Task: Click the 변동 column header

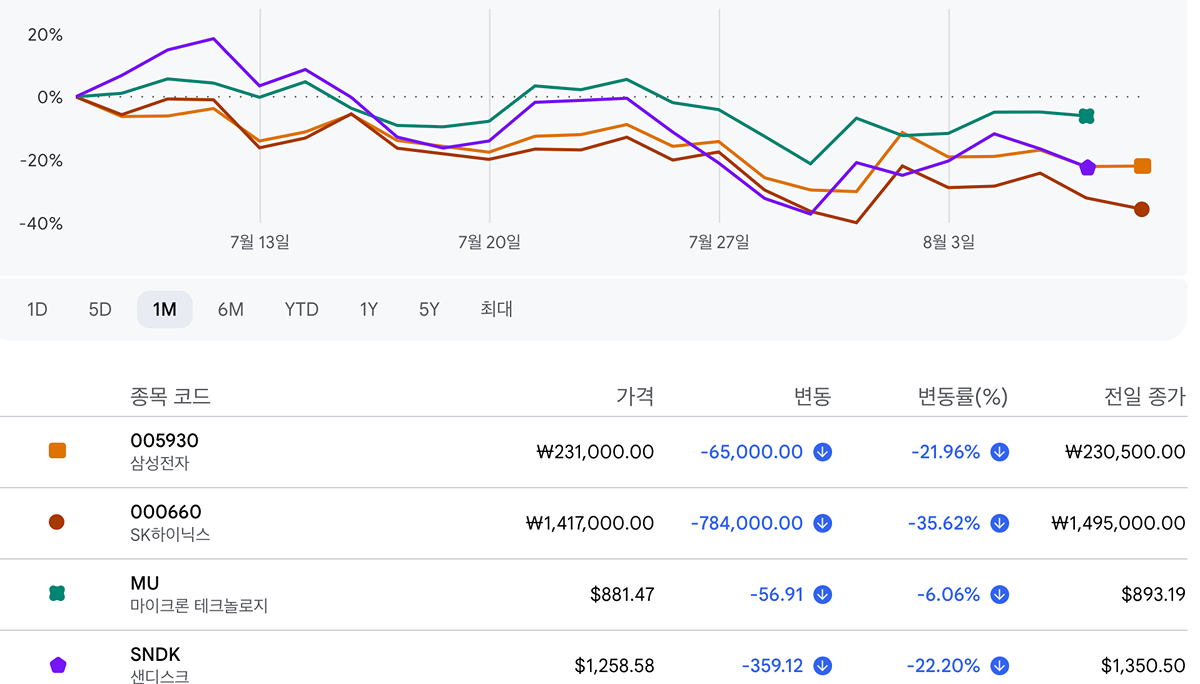Action: (x=812, y=396)
